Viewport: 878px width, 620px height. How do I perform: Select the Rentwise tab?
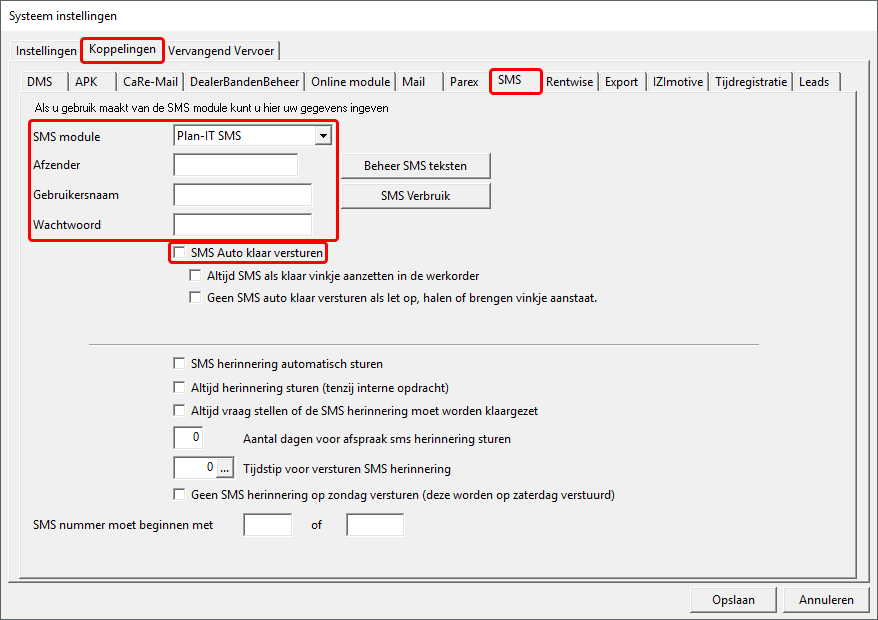(x=569, y=81)
